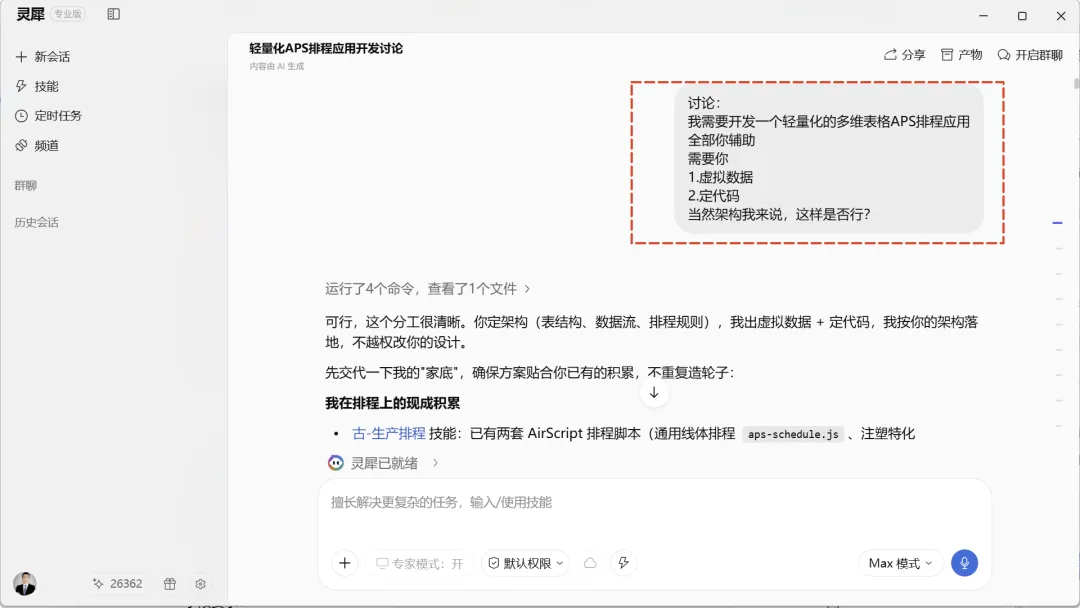Click the 26362 credits counter
This screenshot has height=608, width=1080.
click(118, 583)
